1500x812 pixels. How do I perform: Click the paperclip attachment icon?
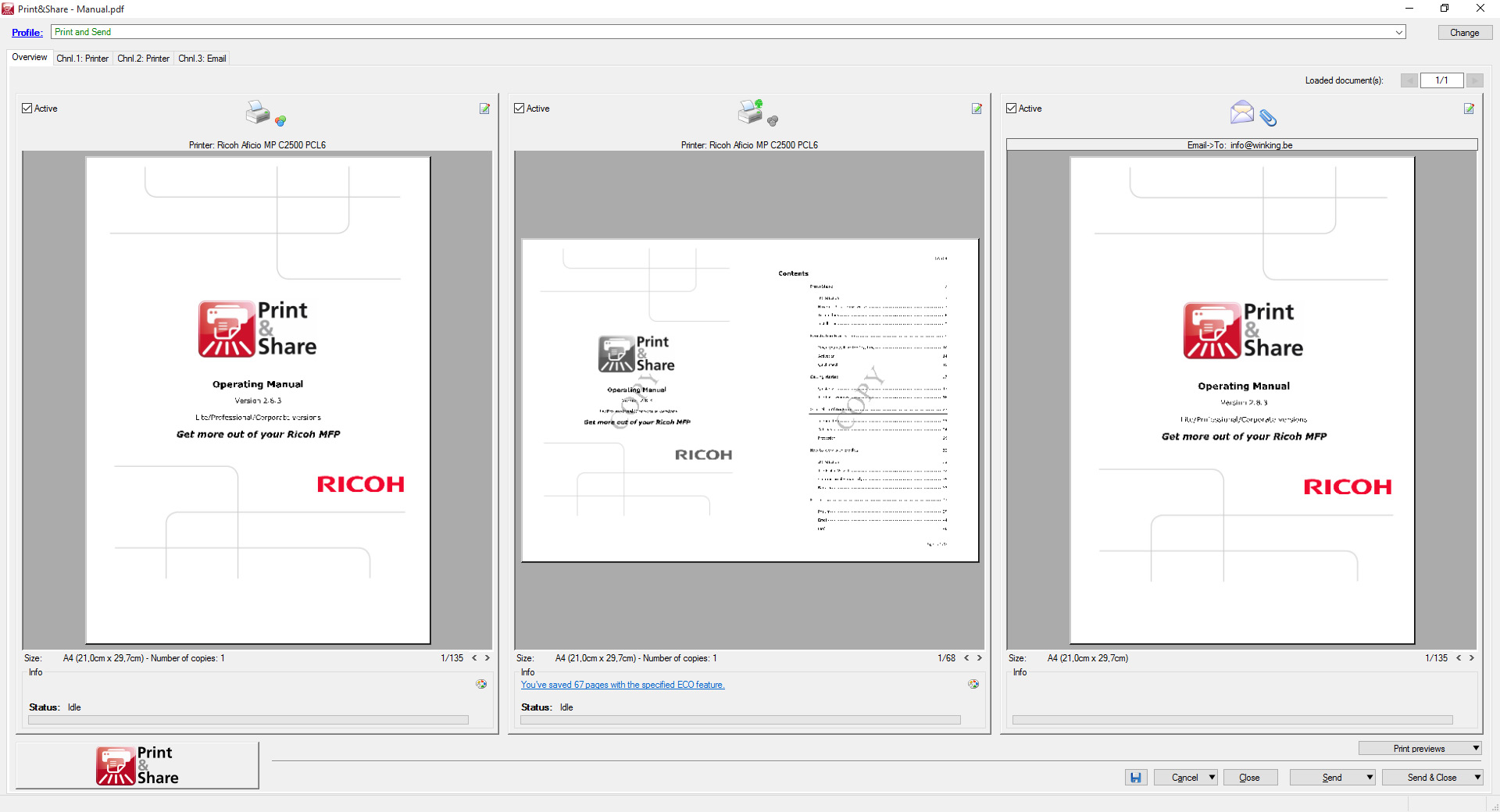[x=1268, y=118]
